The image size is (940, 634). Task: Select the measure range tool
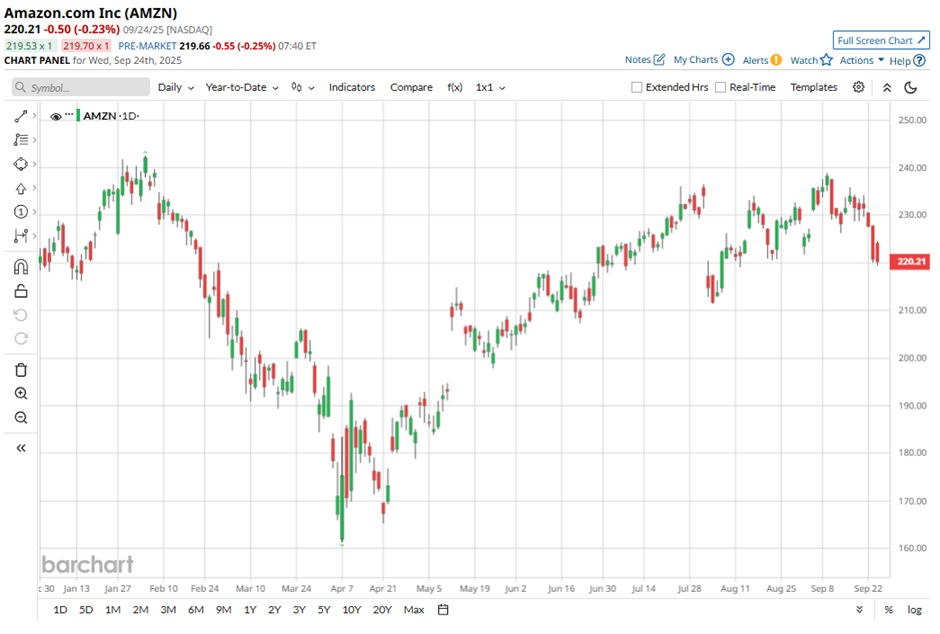pos(21,236)
